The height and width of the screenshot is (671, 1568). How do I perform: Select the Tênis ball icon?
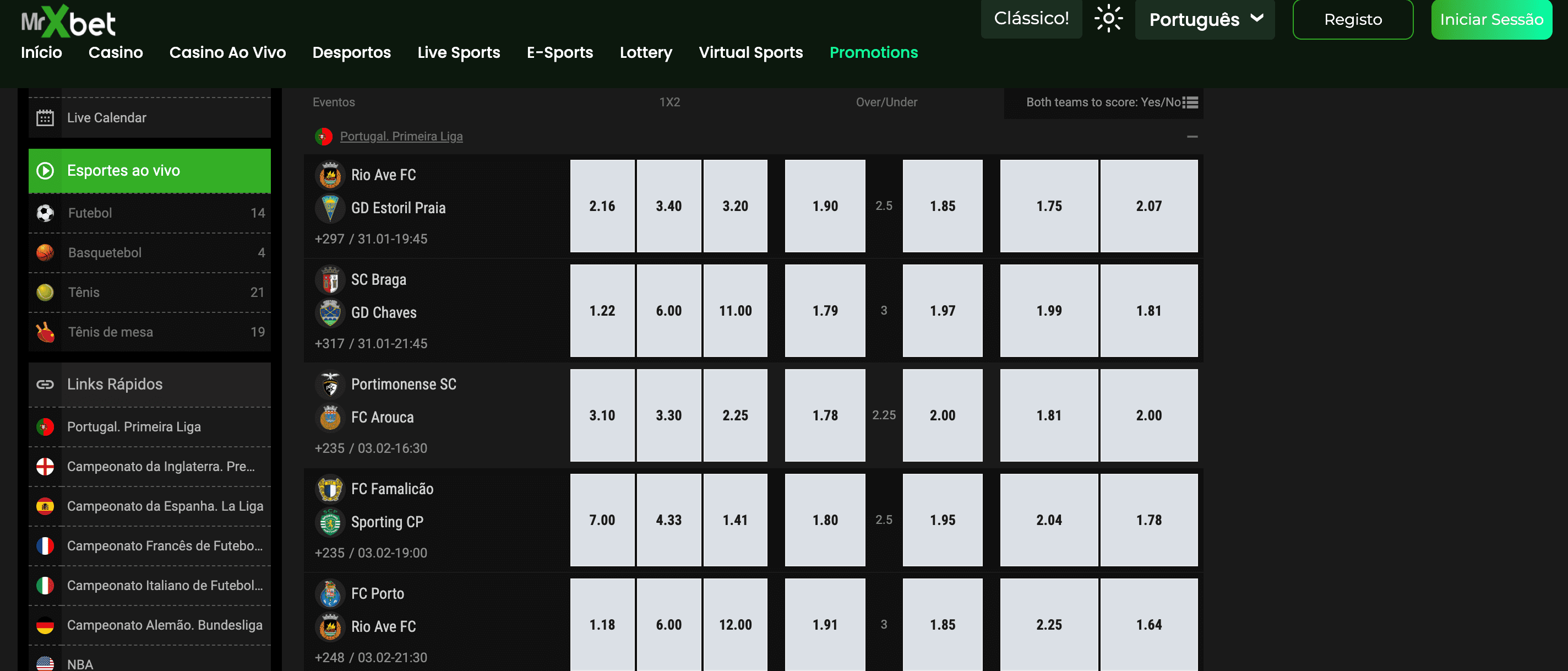[46, 293]
